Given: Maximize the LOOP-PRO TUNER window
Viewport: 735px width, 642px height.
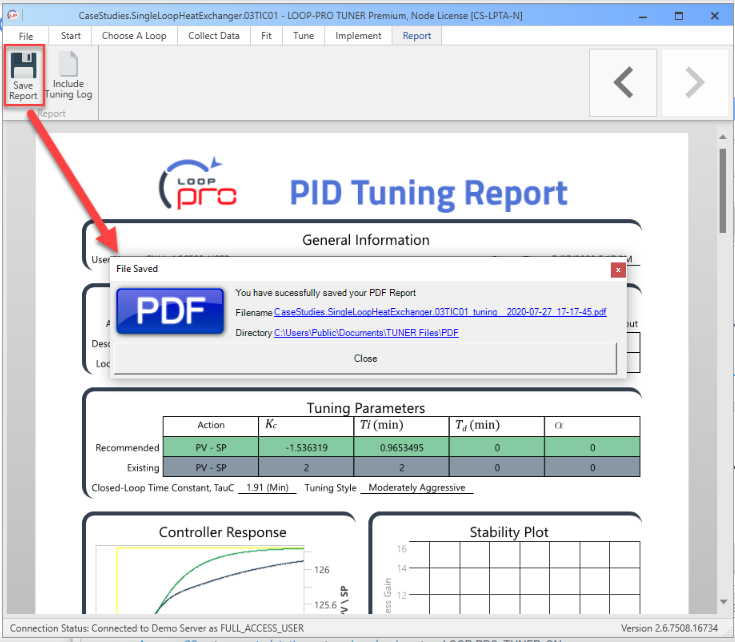Looking at the screenshot, I should (678, 16).
